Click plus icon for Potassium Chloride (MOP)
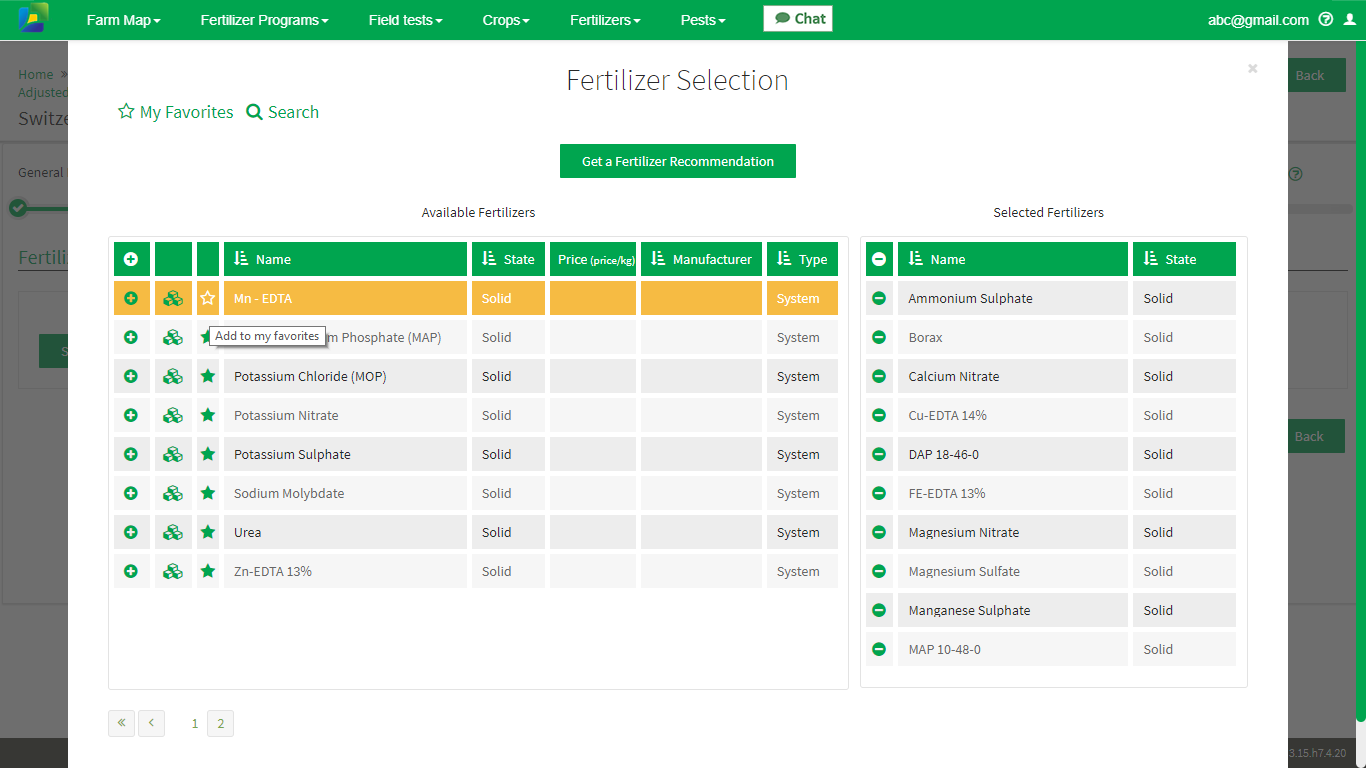 click(x=131, y=376)
